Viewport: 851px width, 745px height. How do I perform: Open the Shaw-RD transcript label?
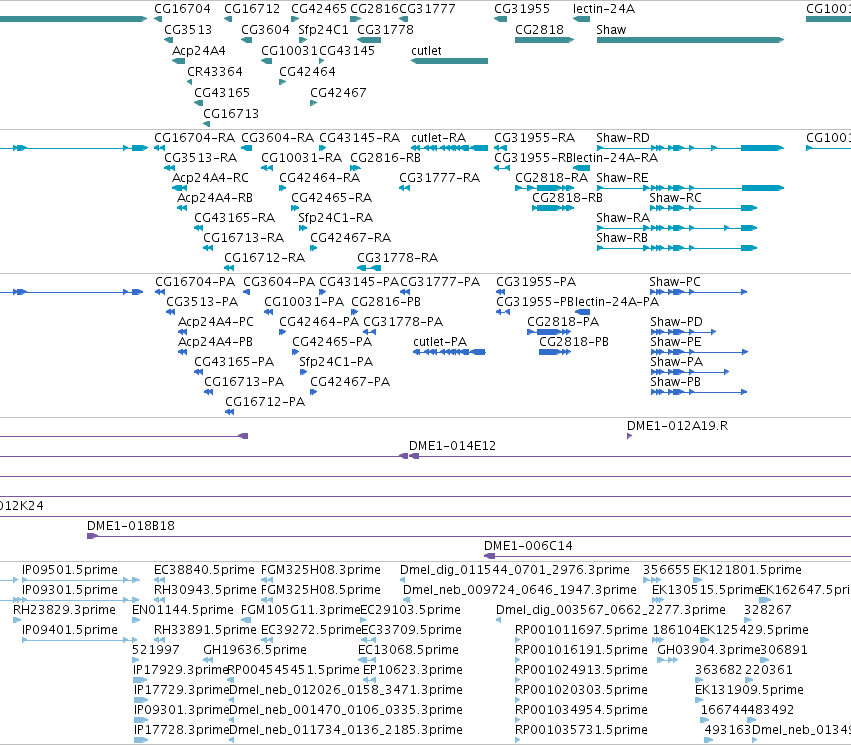coord(623,138)
